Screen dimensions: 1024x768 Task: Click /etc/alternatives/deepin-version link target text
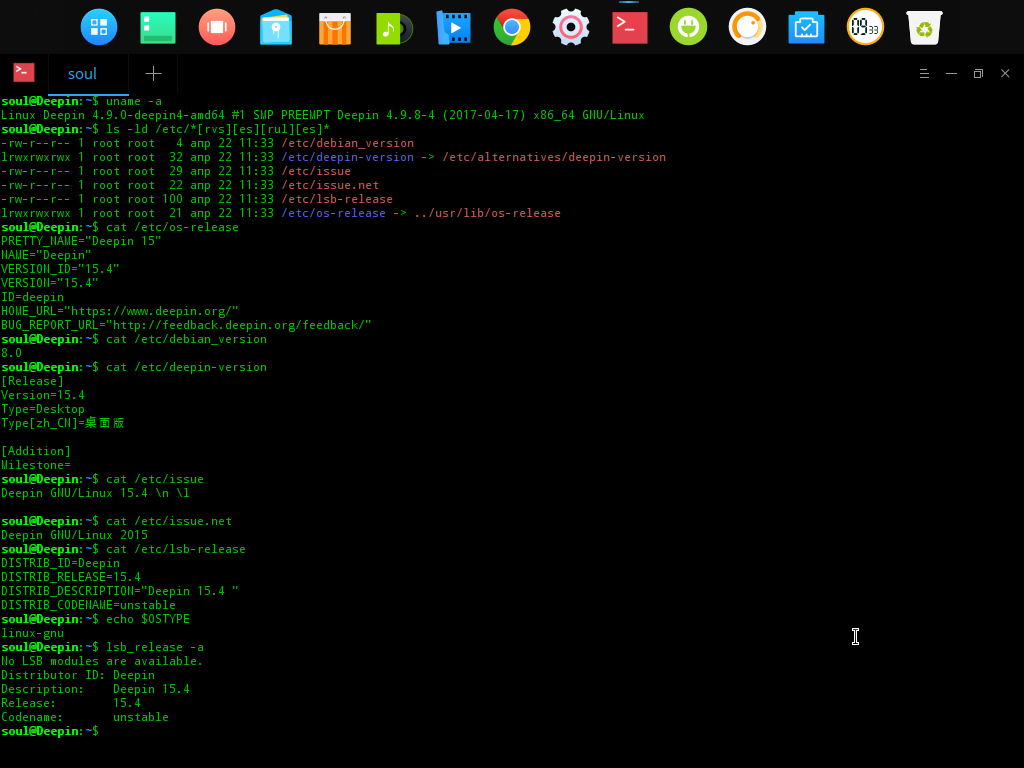[x=554, y=157]
